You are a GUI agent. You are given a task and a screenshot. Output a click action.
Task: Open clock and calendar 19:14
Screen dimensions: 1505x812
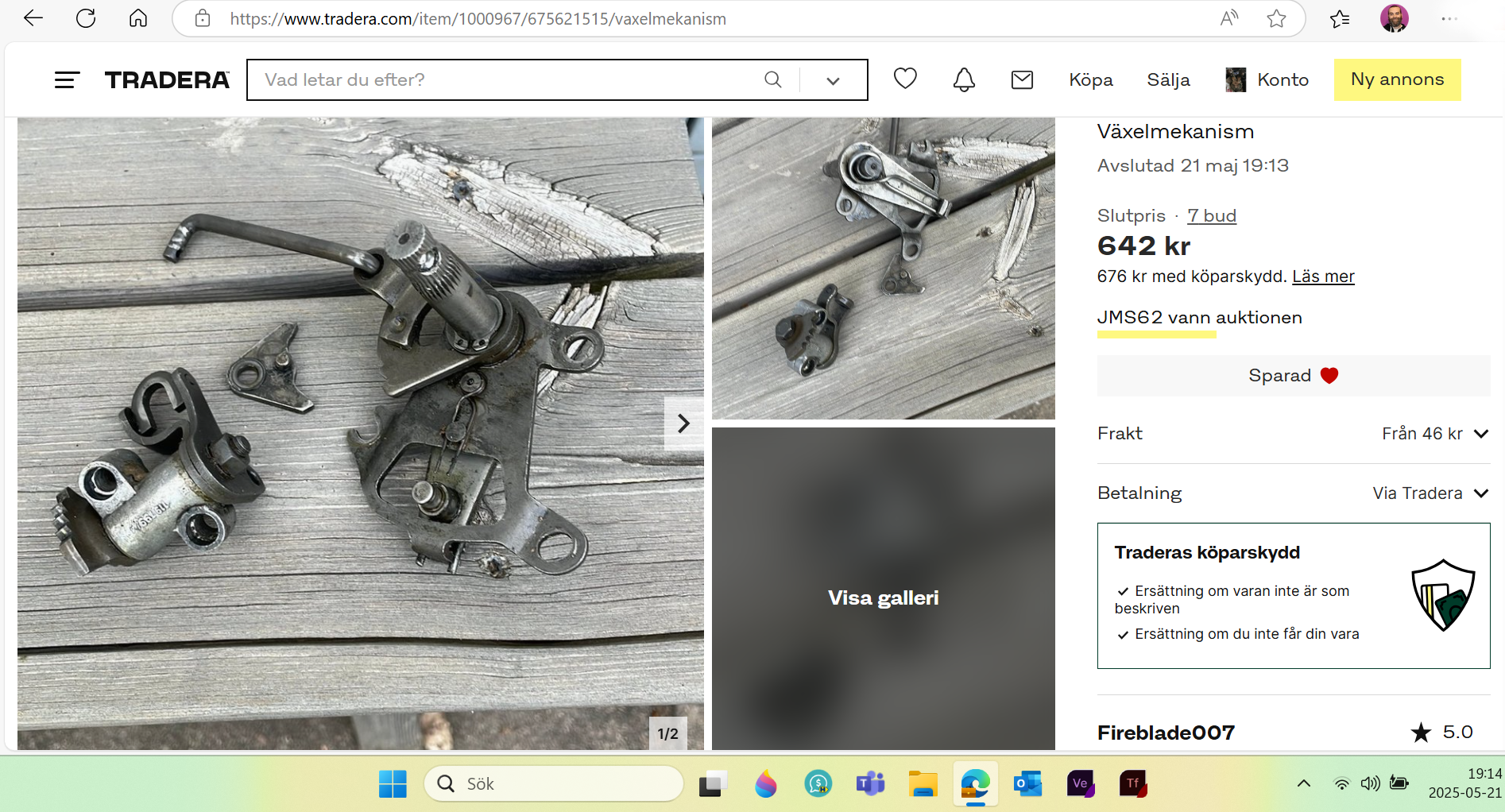tap(1464, 783)
